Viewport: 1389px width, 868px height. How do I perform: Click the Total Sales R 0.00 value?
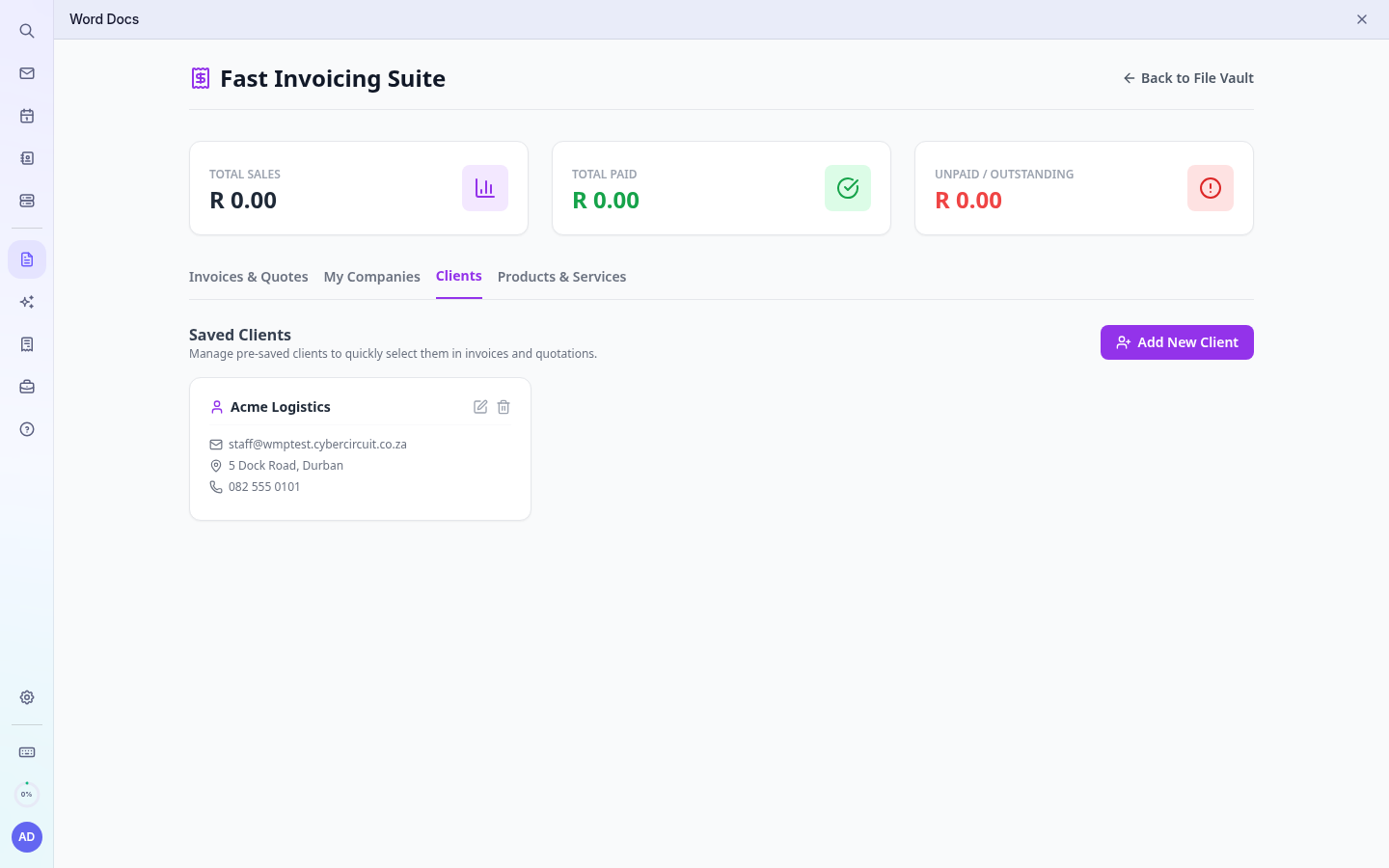tap(243, 201)
